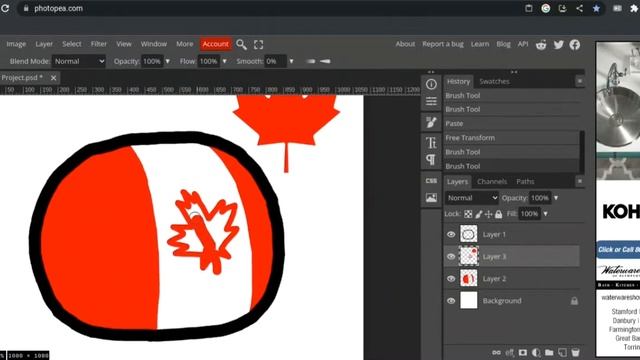This screenshot has height=360, width=640.
Task: Expand the layer Fill arrow
Action: 545,214
